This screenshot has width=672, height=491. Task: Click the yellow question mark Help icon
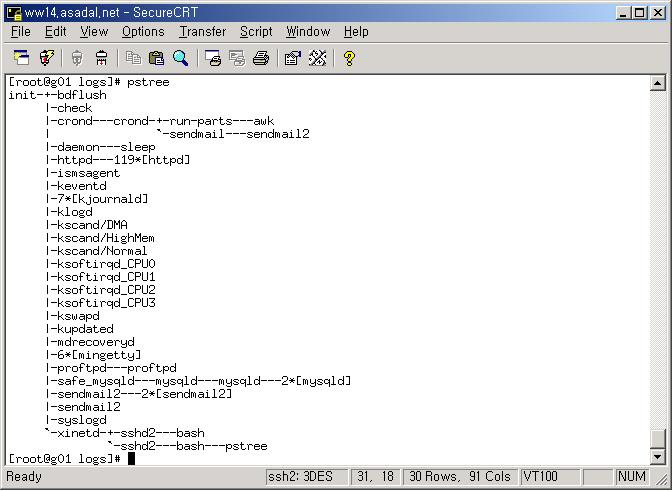pyautogui.click(x=349, y=58)
